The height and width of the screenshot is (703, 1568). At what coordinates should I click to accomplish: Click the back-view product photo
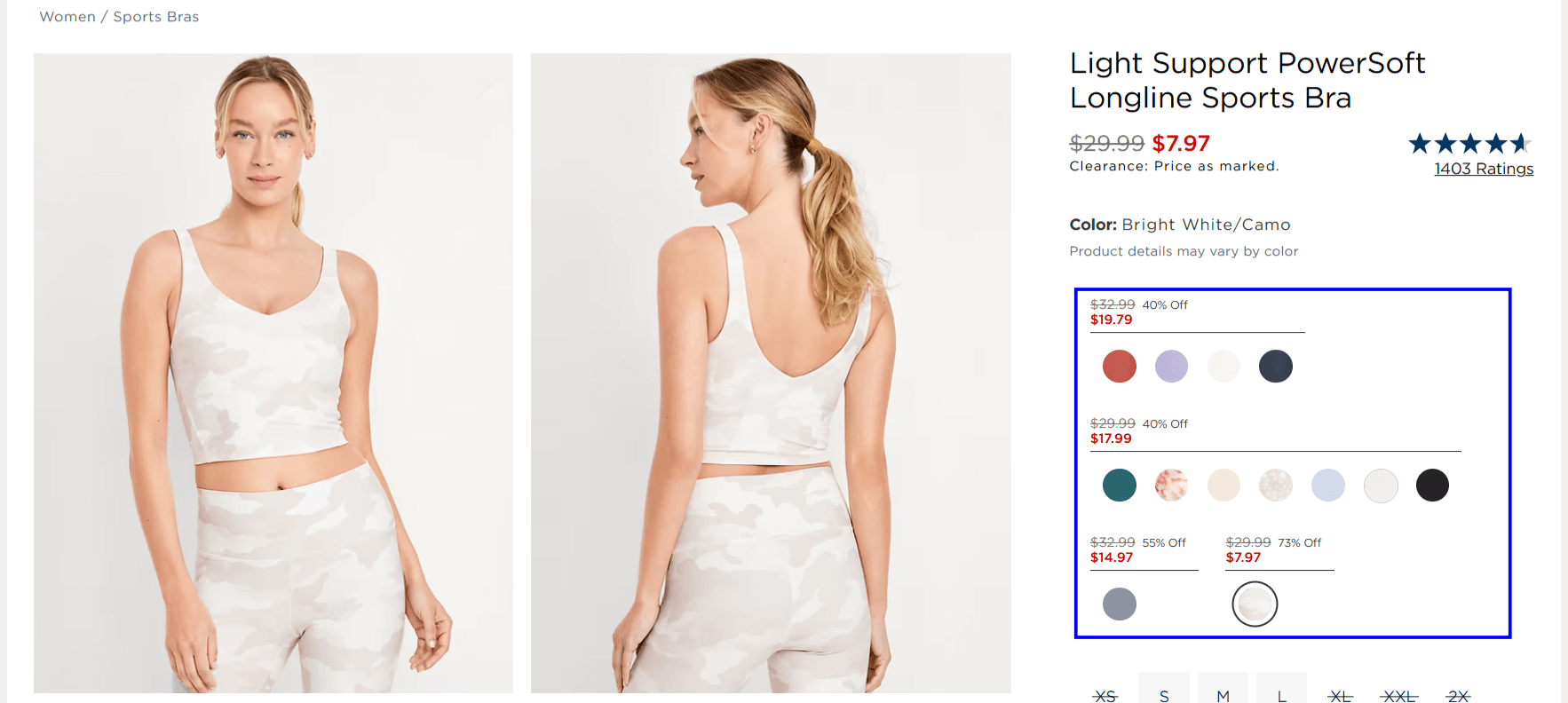pyautogui.click(x=771, y=373)
